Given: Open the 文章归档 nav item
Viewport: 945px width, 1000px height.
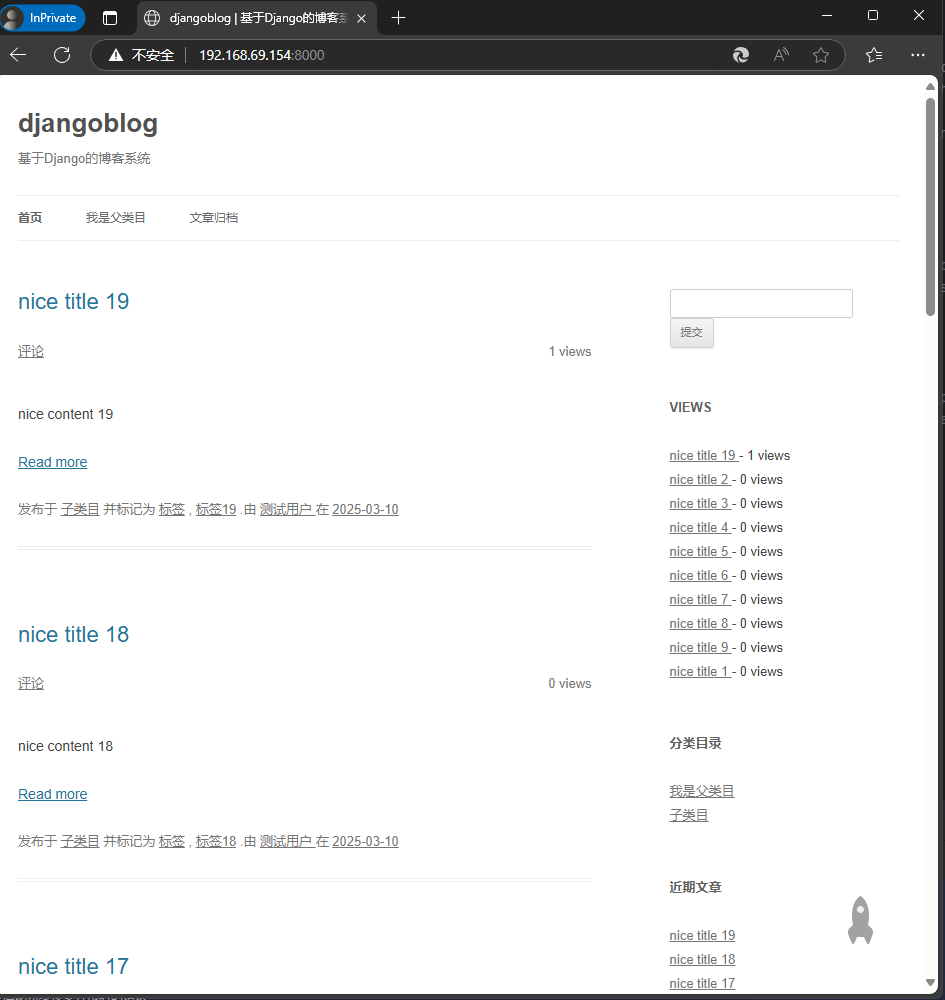Looking at the screenshot, I should coord(214,217).
